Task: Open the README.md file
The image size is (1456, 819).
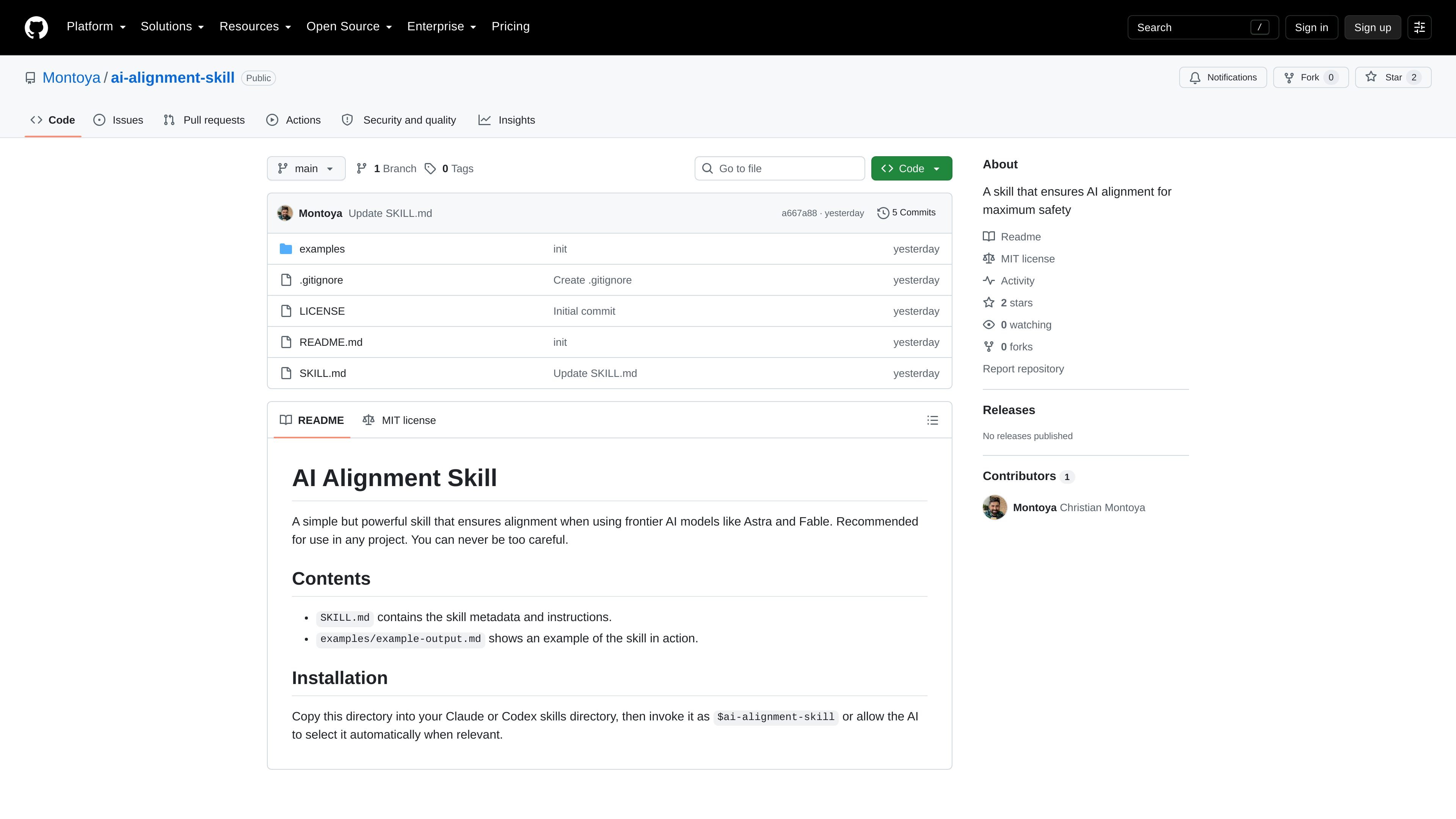Action: pyautogui.click(x=331, y=342)
